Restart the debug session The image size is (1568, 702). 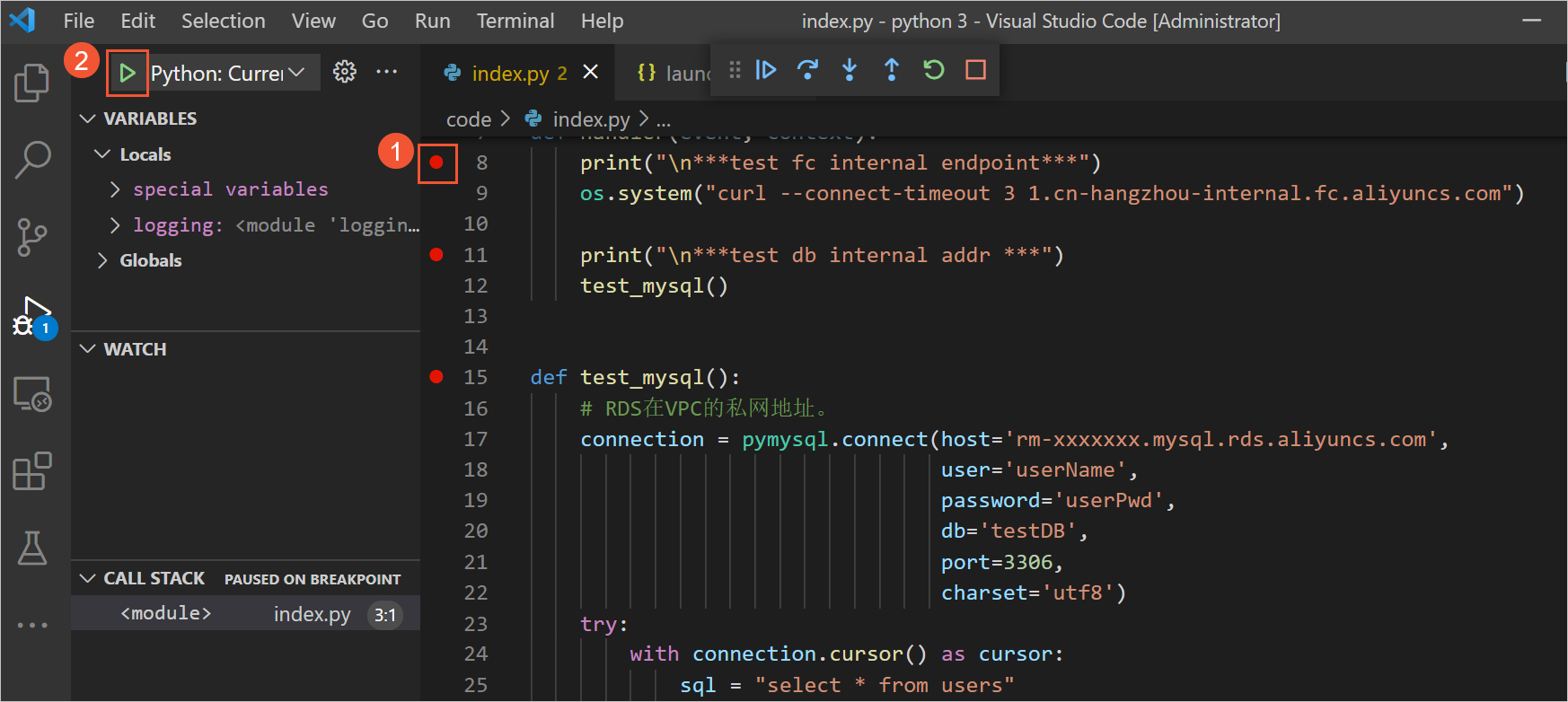[934, 70]
